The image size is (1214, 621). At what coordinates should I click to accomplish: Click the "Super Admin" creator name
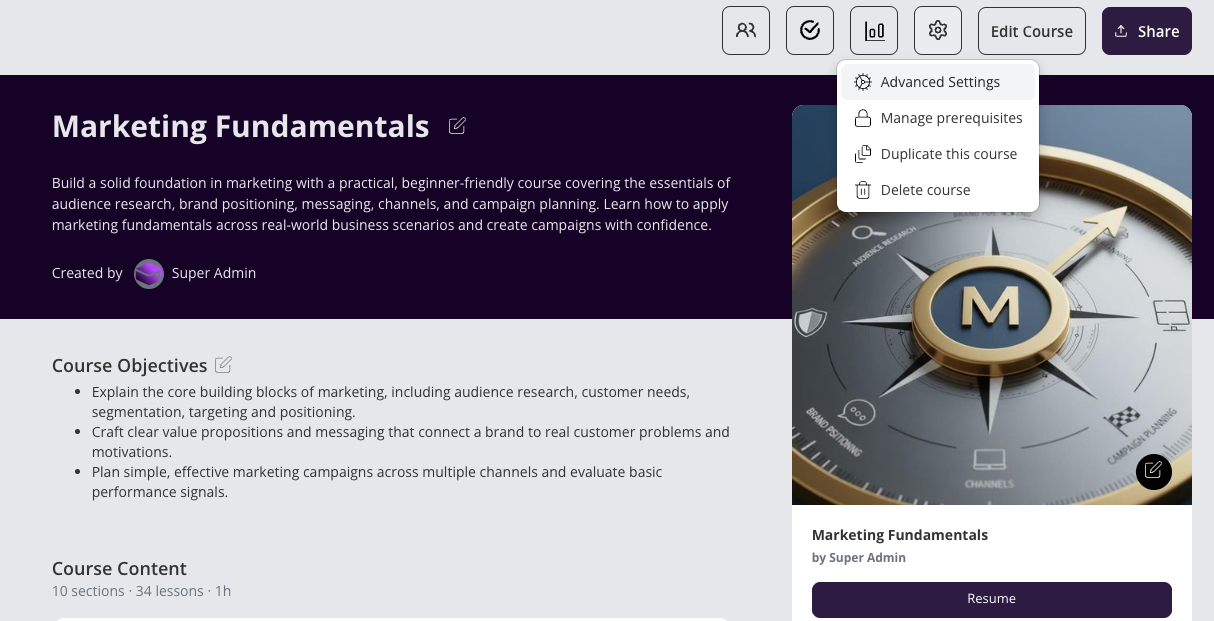point(214,273)
